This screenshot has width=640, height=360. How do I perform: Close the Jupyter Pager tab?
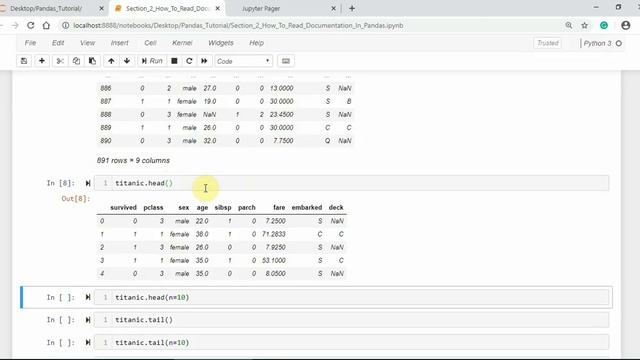[x=333, y=8]
